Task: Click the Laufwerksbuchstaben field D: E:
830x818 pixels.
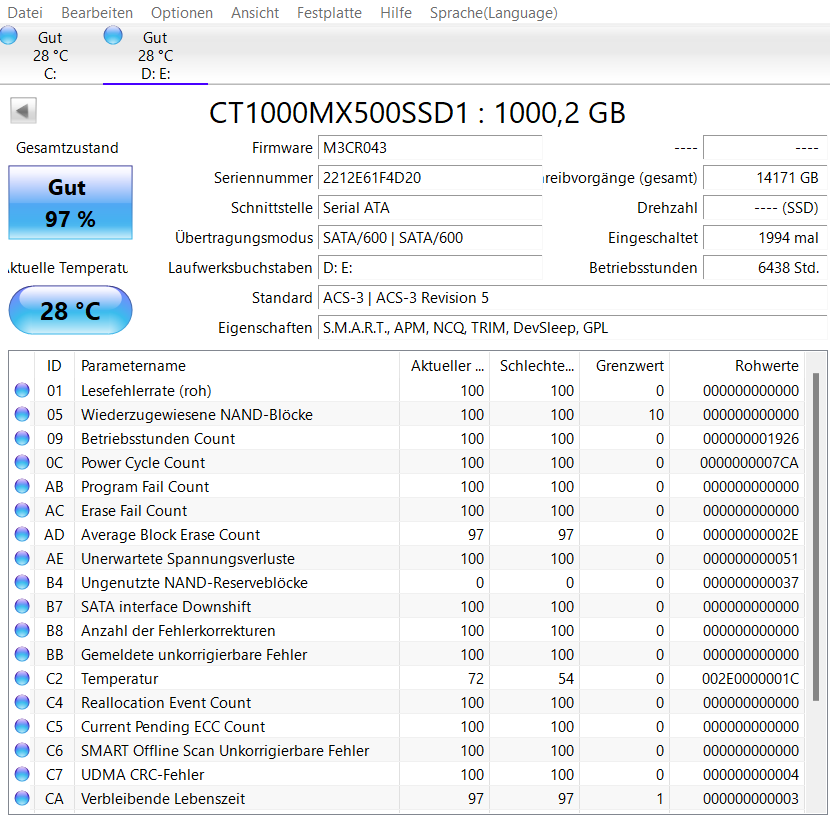Action: coord(430,268)
